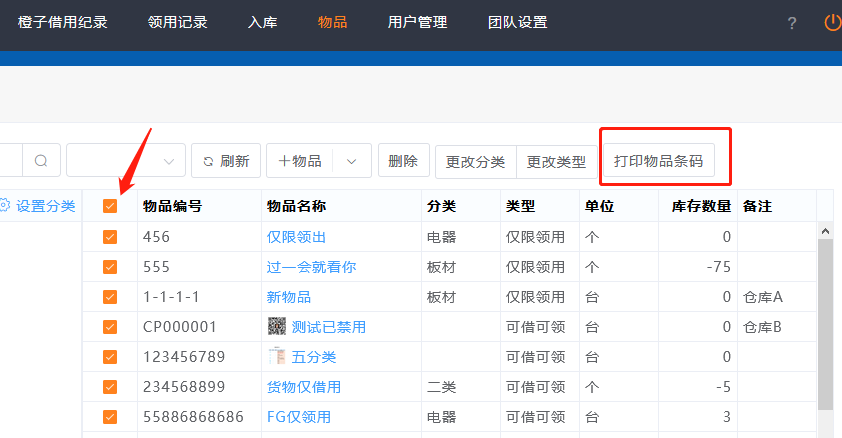Click the 刷新 refresh button
Viewport: 842px width, 438px height.
click(226, 161)
